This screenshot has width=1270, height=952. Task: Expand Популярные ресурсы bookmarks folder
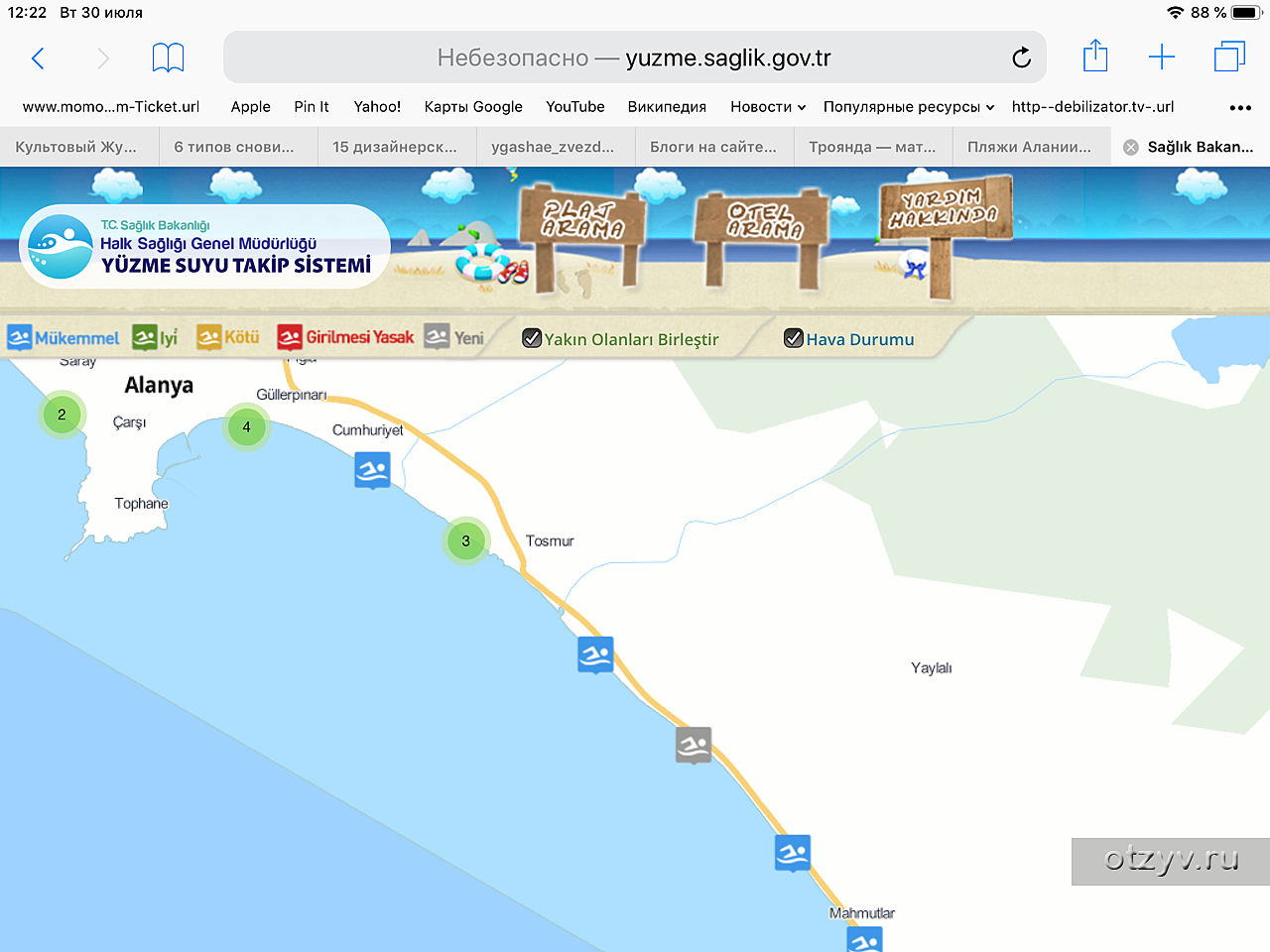coord(909,107)
